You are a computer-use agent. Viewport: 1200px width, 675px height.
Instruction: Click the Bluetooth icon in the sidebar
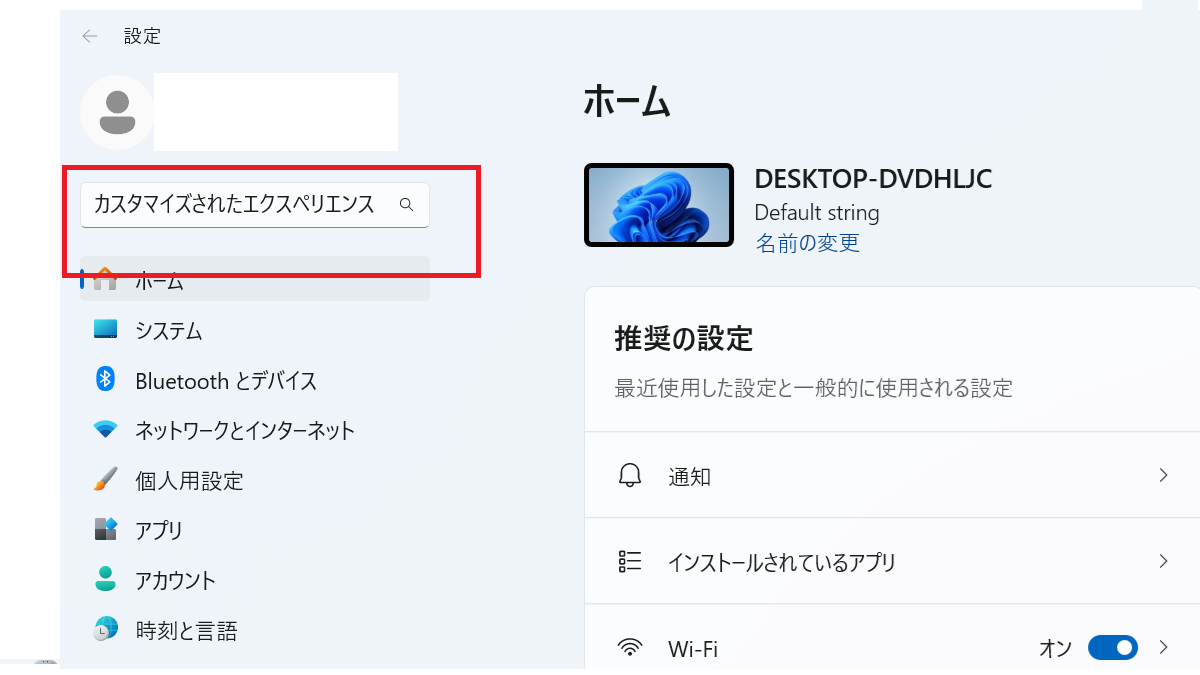pyautogui.click(x=105, y=379)
